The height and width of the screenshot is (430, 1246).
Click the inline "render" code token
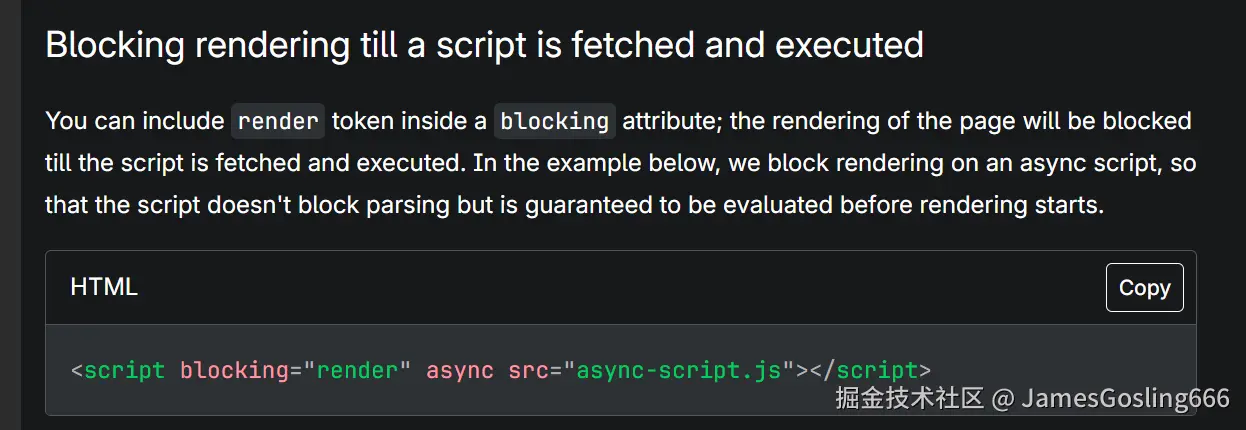click(278, 122)
